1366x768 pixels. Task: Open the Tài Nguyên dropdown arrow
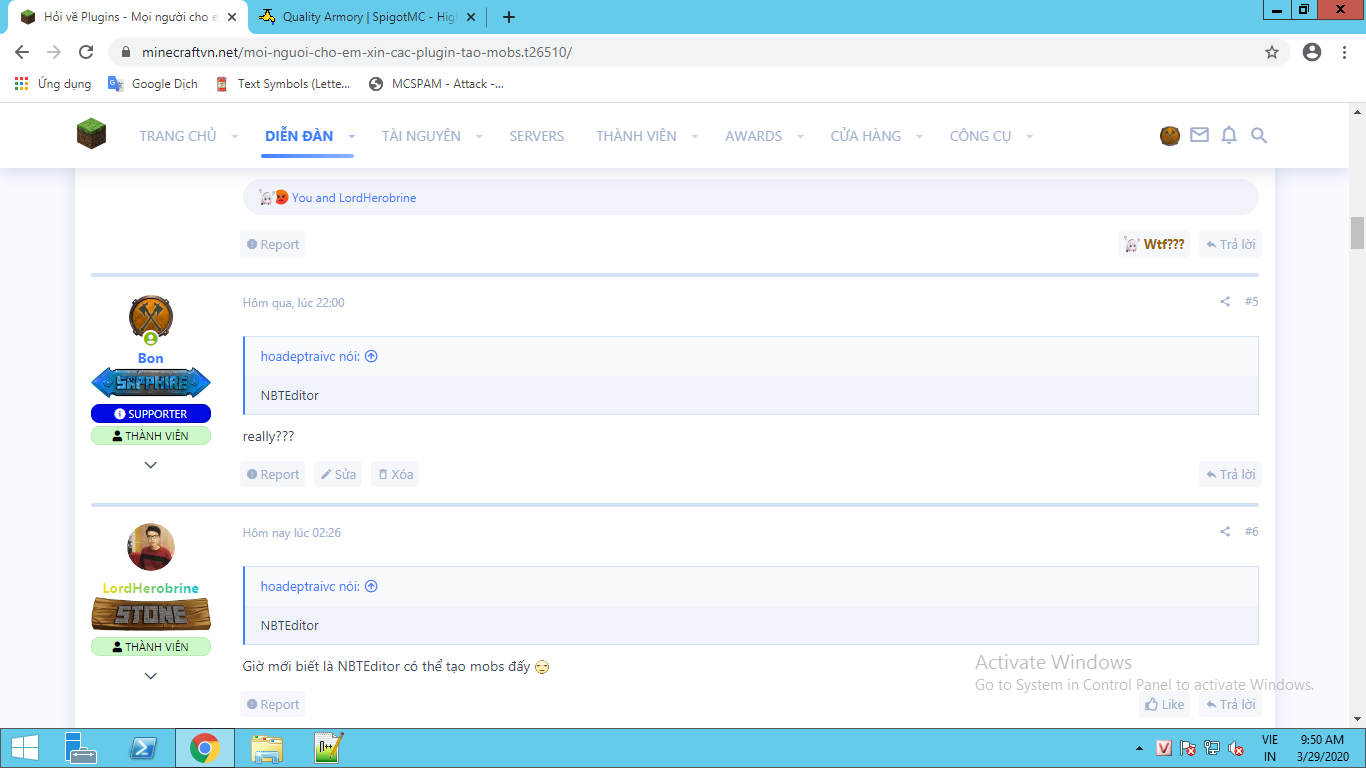click(479, 136)
